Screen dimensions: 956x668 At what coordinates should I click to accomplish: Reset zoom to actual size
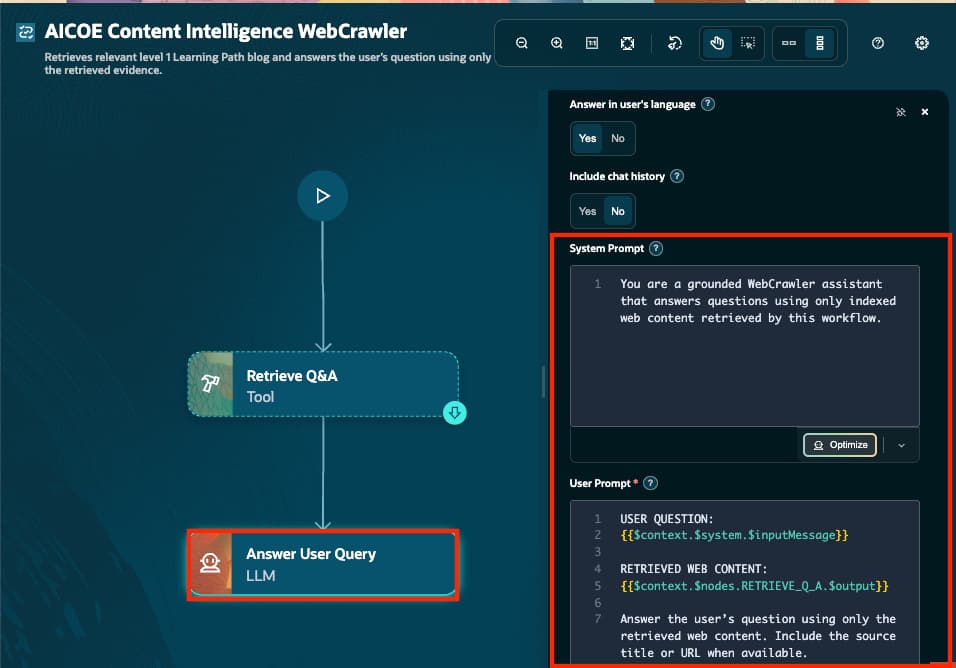[x=591, y=43]
